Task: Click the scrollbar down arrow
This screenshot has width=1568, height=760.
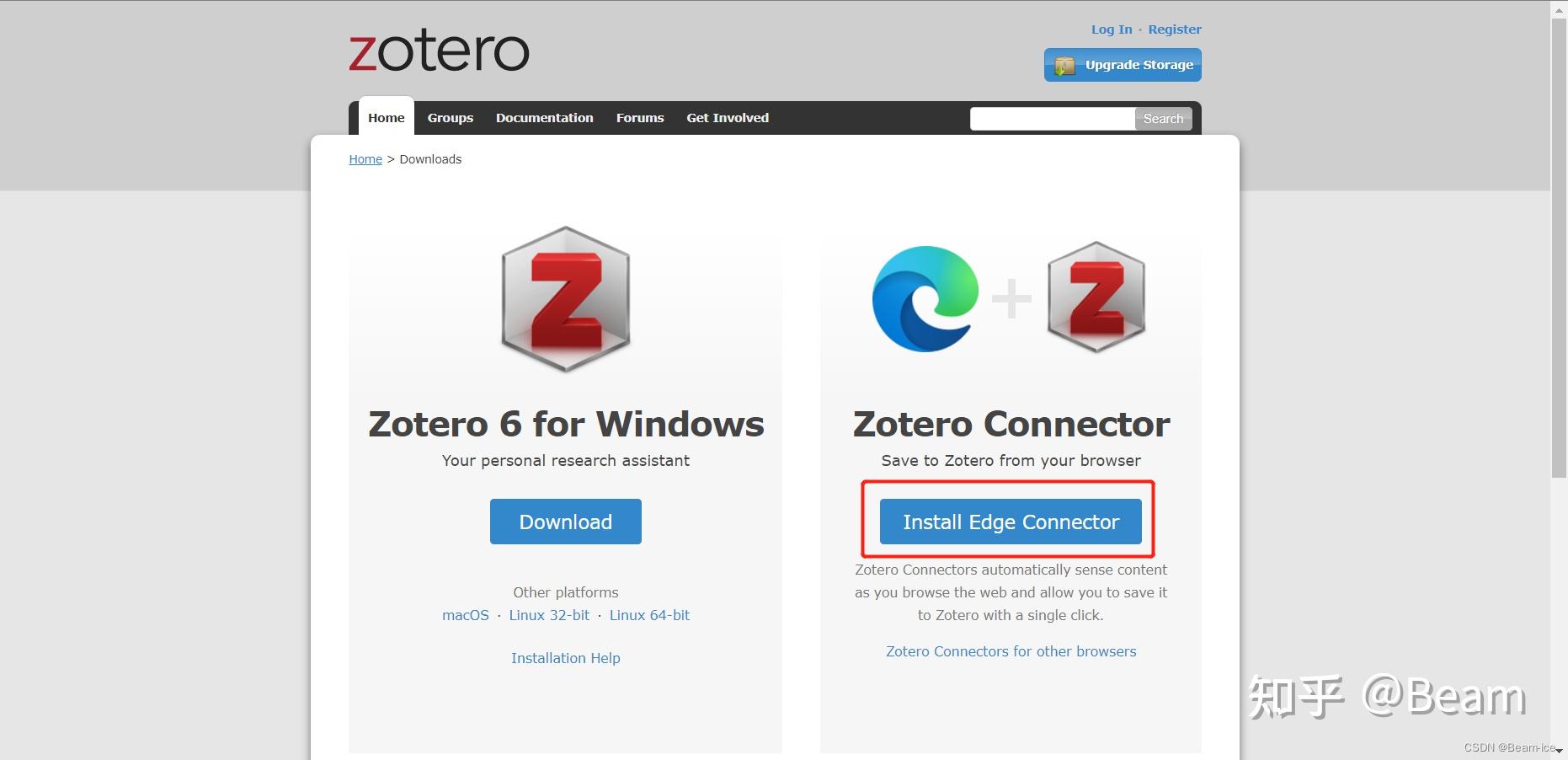Action: 1559,752
